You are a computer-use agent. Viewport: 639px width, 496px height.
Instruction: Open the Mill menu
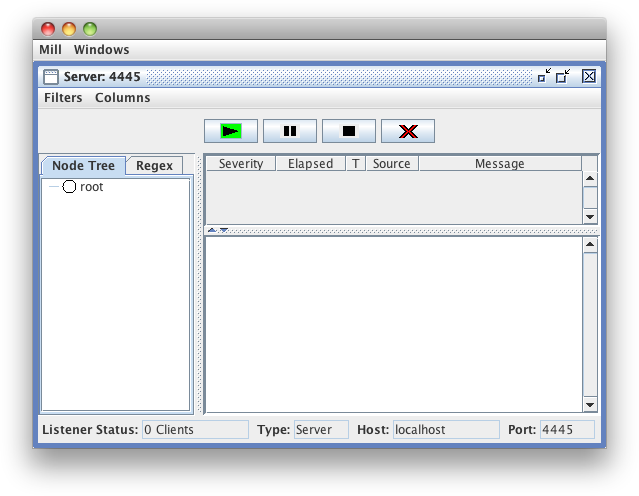click(x=50, y=50)
